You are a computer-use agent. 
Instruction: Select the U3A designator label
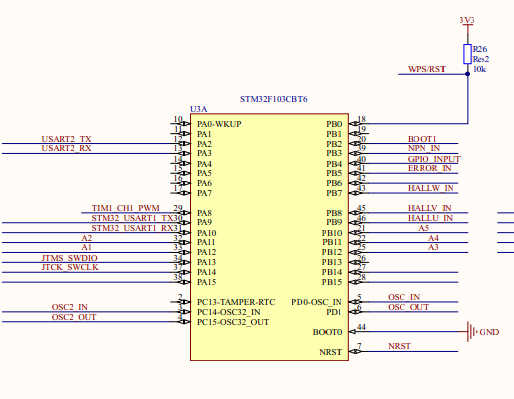click(199, 109)
